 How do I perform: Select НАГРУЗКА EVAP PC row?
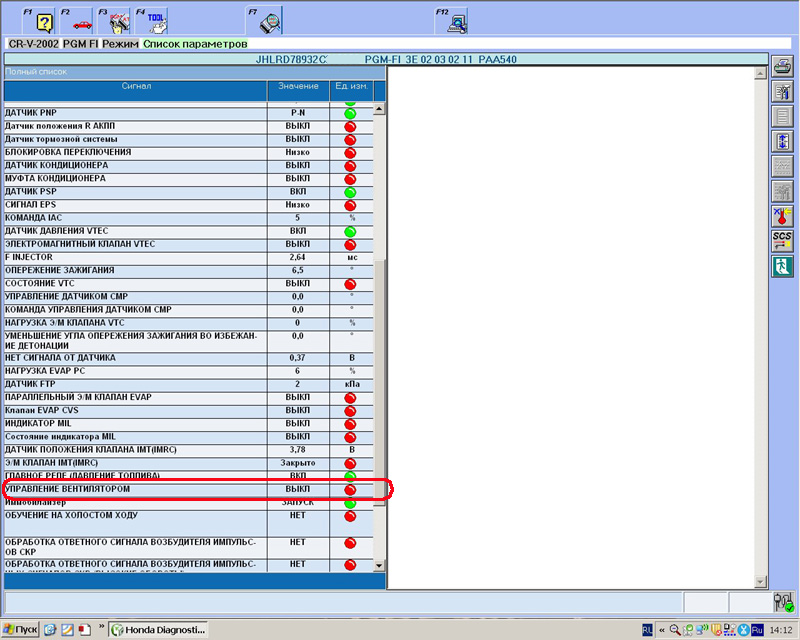(189, 371)
